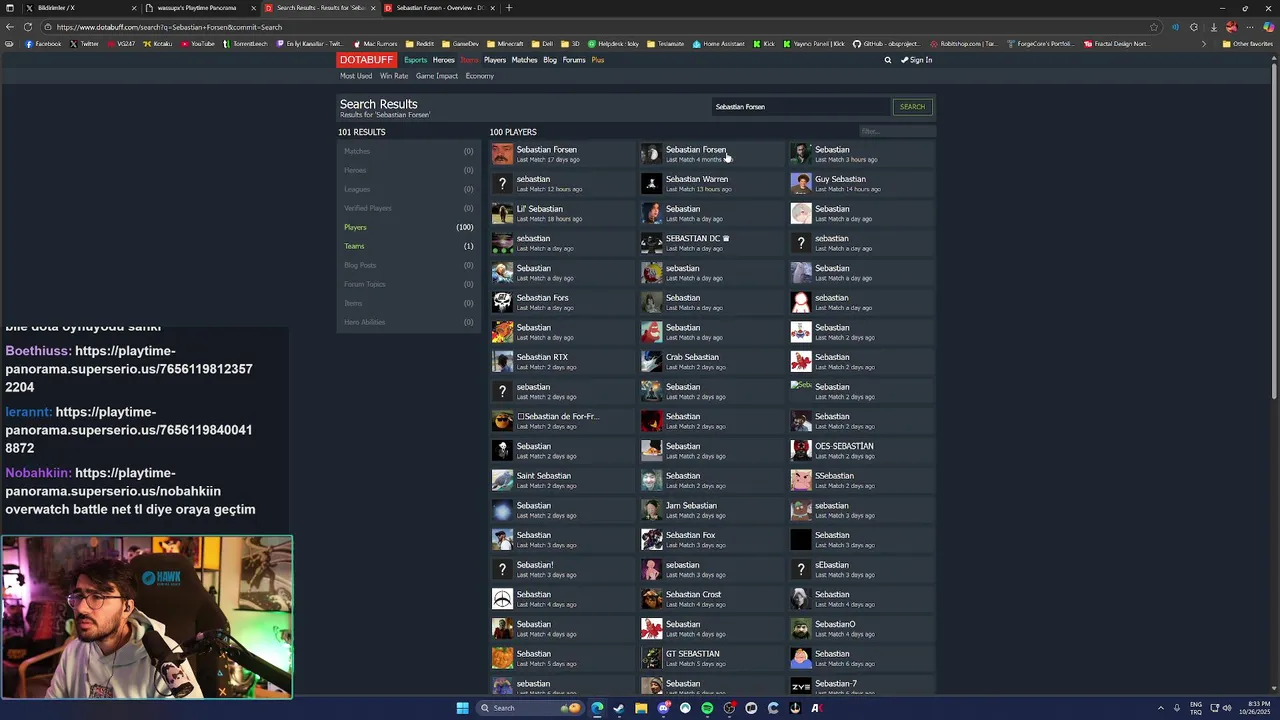The height and width of the screenshot is (720, 1280).
Task: Open the Heroes menu item
Action: (x=444, y=60)
